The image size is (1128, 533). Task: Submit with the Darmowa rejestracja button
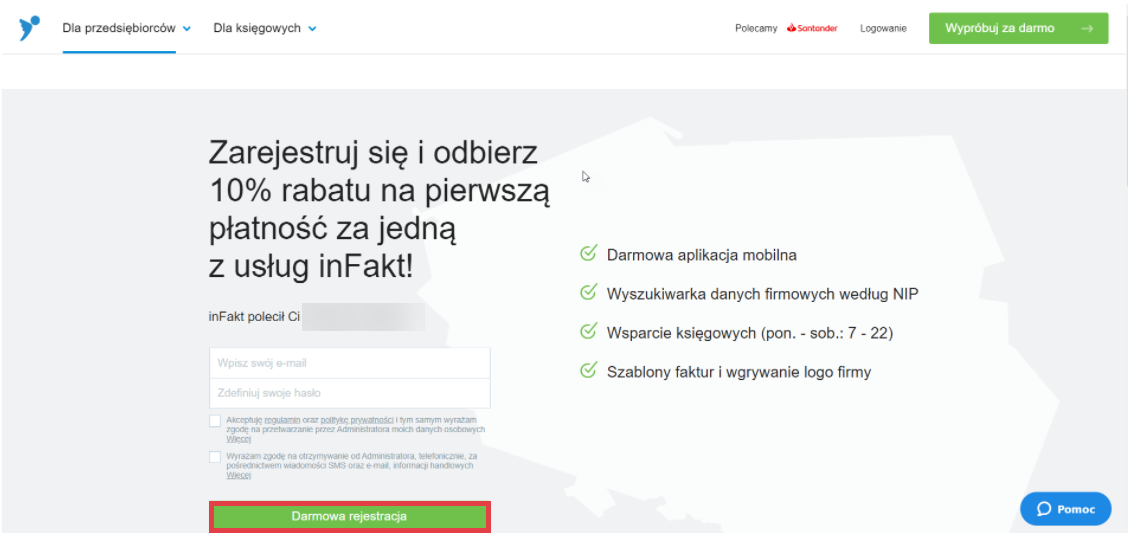(349, 516)
